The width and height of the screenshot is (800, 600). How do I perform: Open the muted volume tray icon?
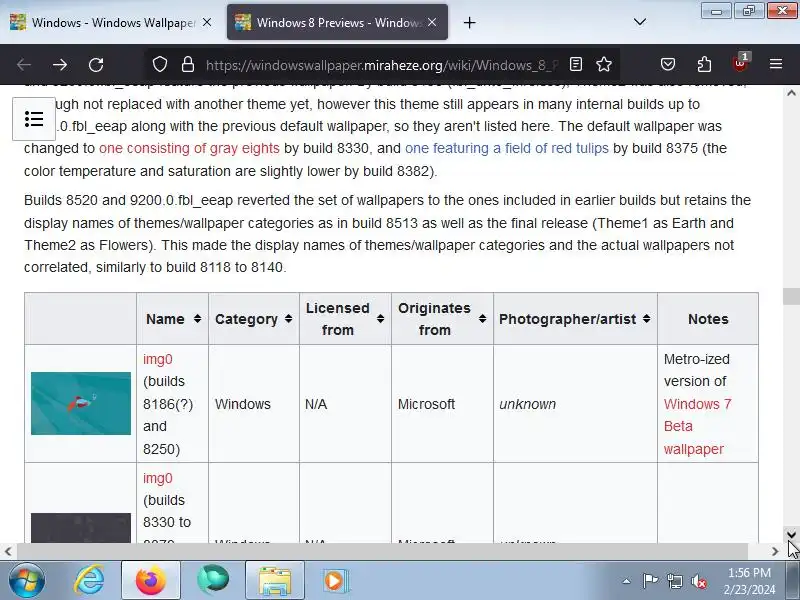[698, 581]
